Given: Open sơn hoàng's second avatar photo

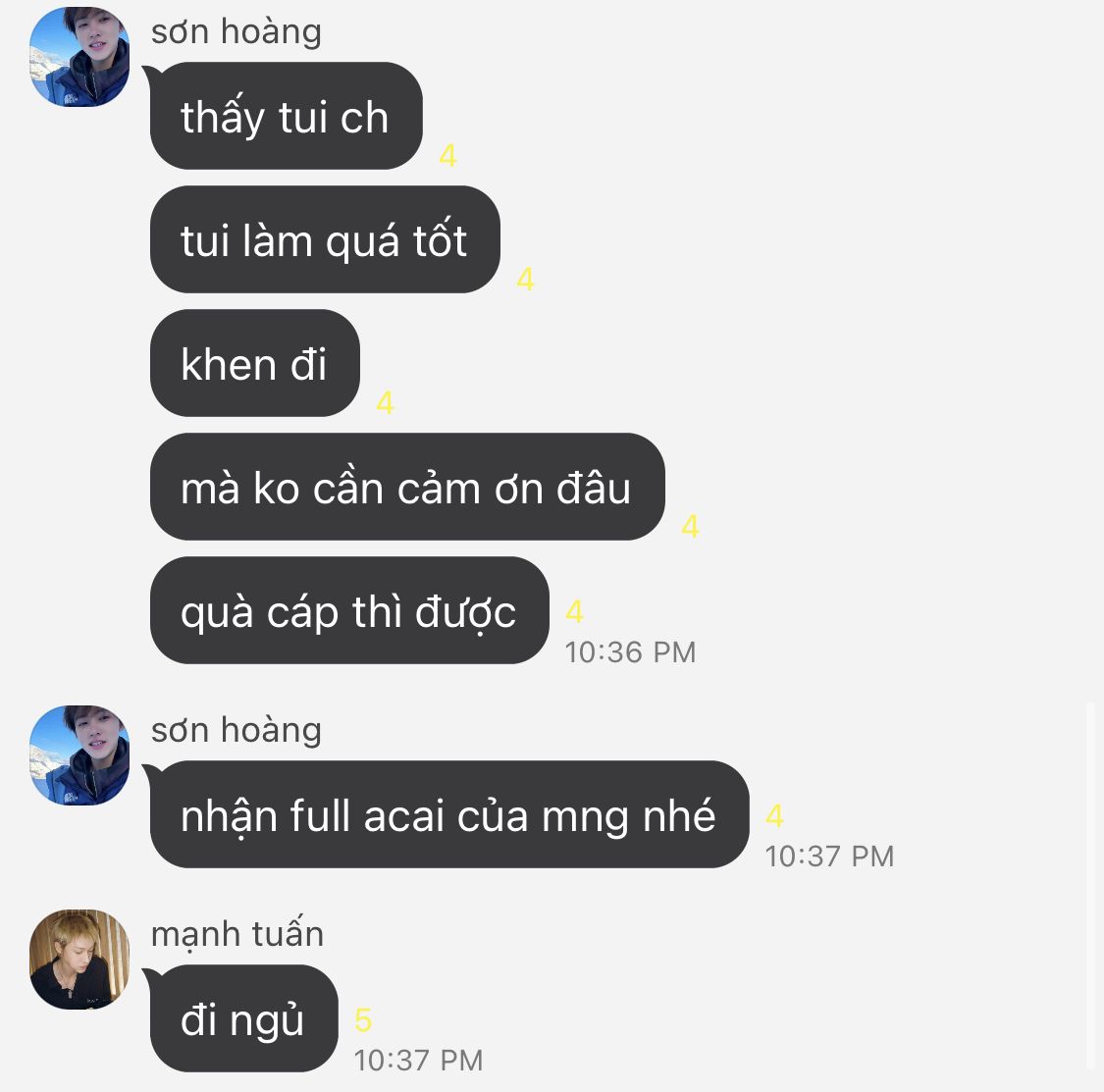Looking at the screenshot, I should pyautogui.click(x=79, y=755).
